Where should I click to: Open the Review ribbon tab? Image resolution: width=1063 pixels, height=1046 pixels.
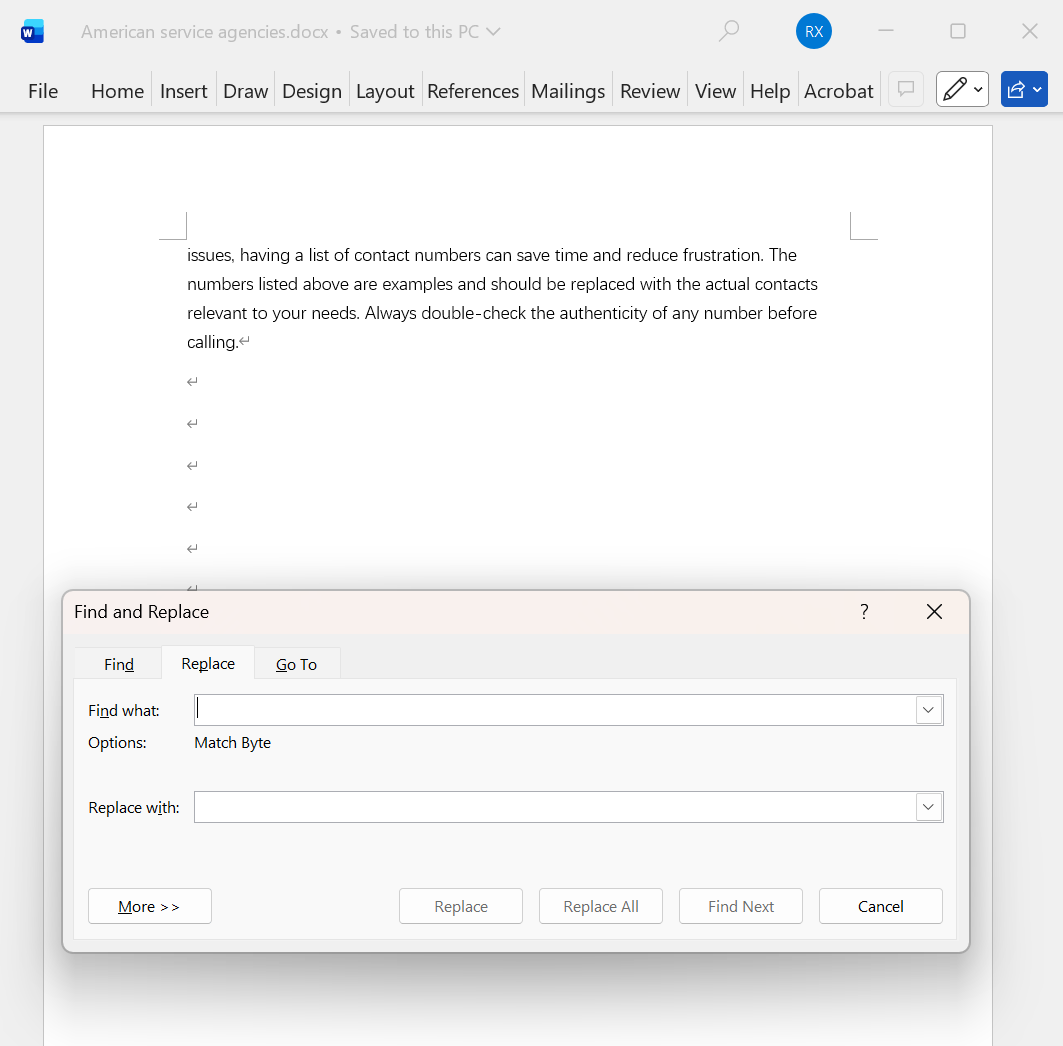[x=649, y=90]
